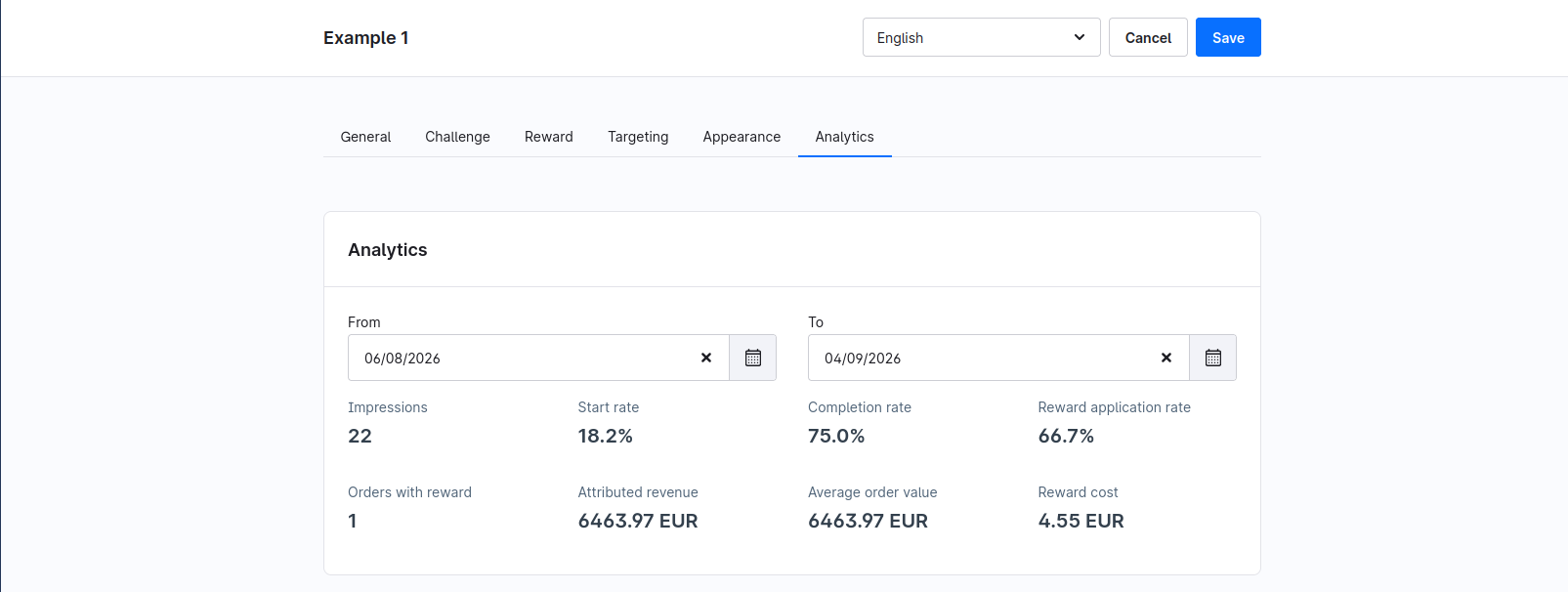Click the Attributed revenue value 6463.97 EUR
Screen dimensions: 1568x592
(638, 521)
